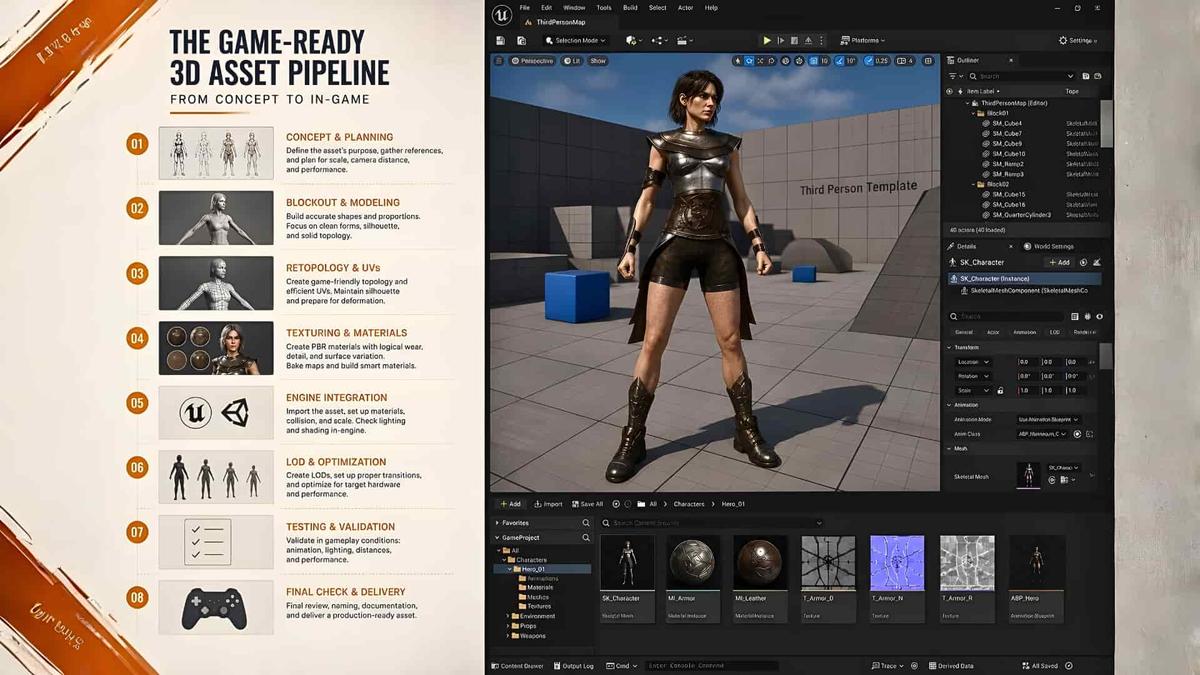
Task: Collapse the Transform section
Action: tap(950, 347)
